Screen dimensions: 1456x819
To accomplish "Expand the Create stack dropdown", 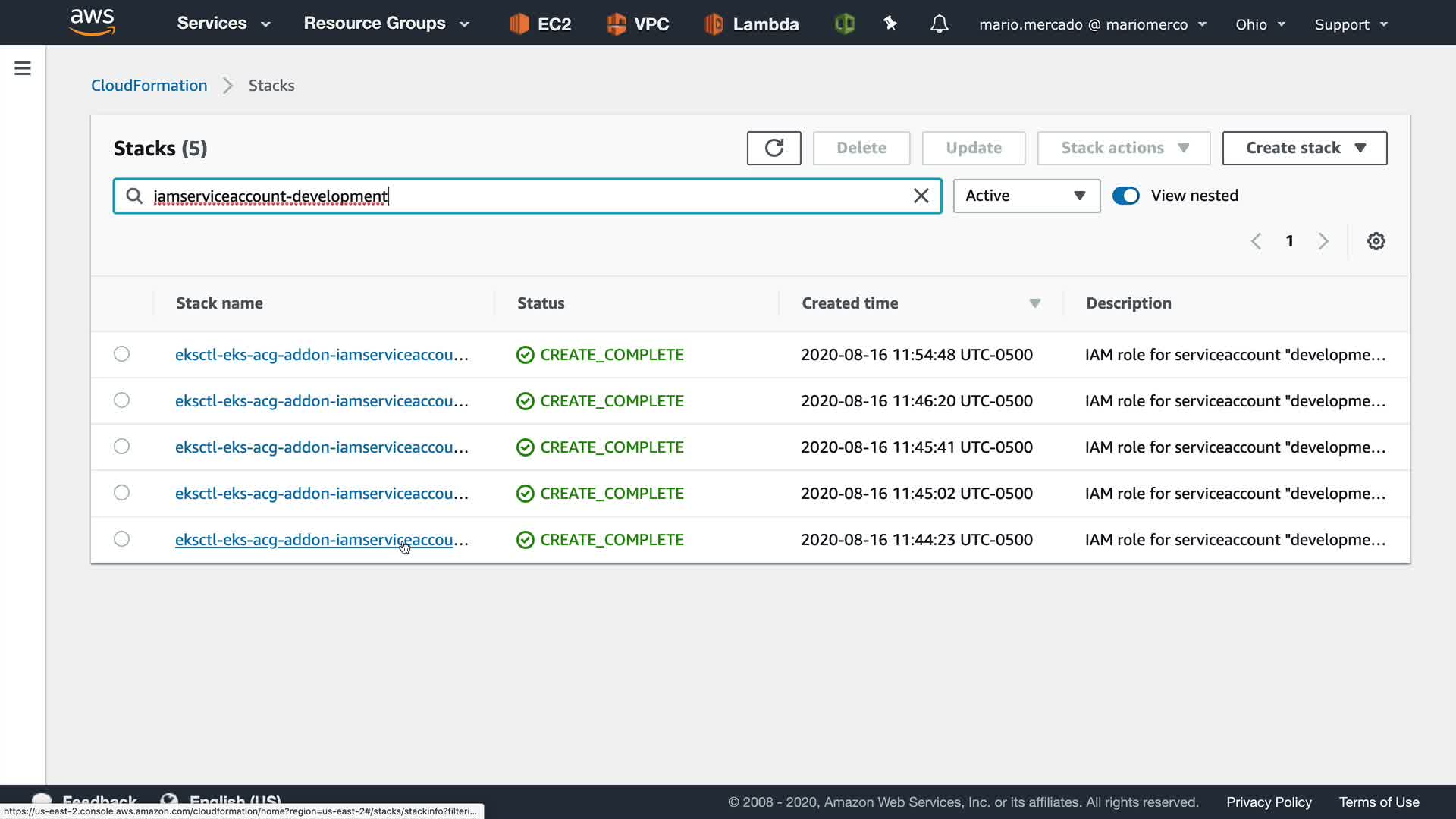I will (1304, 148).
